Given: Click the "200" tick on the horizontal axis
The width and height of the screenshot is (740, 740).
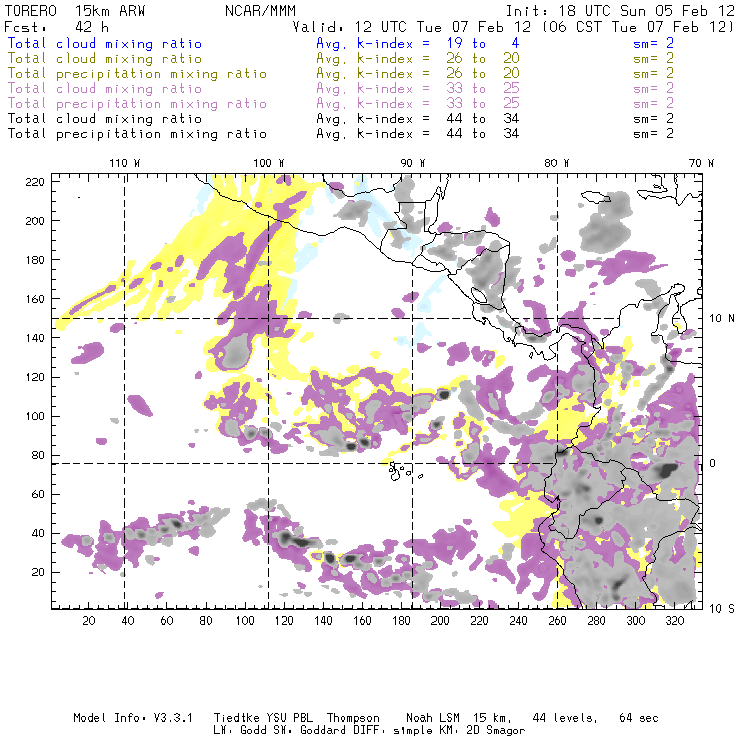Looking at the screenshot, I should (x=440, y=621).
